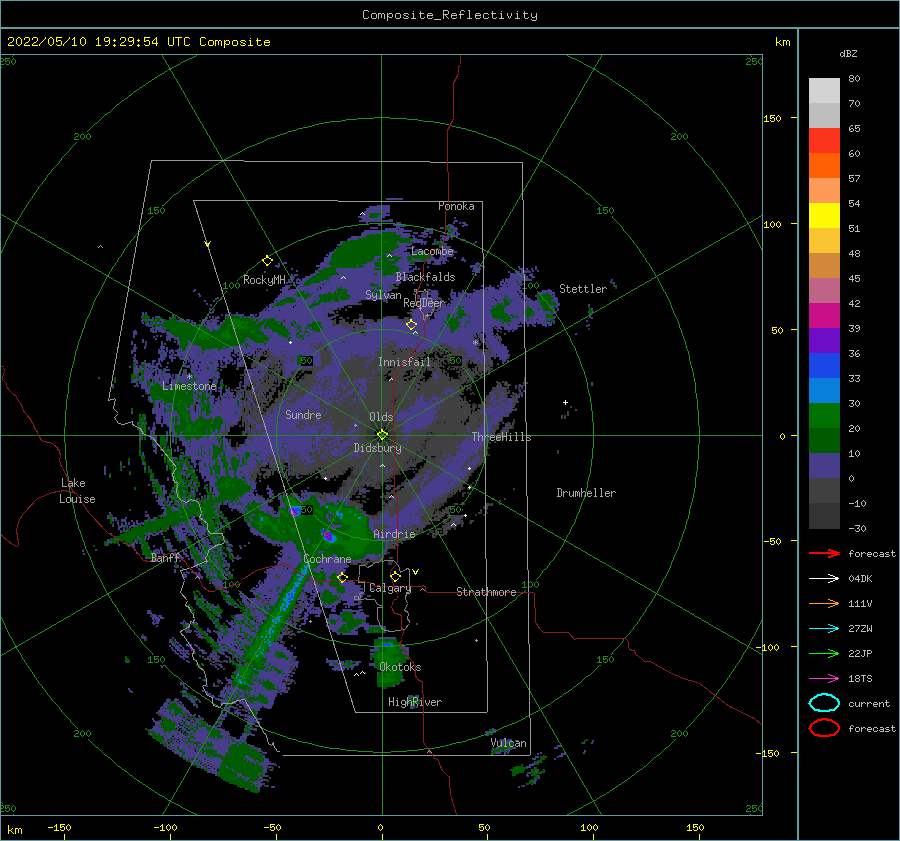Click the Olds city label

click(381, 417)
